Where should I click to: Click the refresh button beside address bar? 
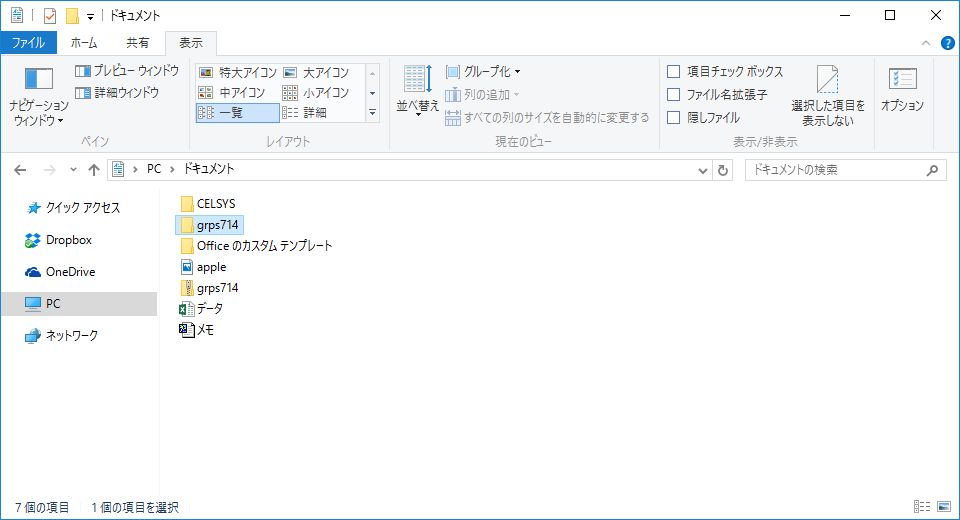click(x=724, y=170)
